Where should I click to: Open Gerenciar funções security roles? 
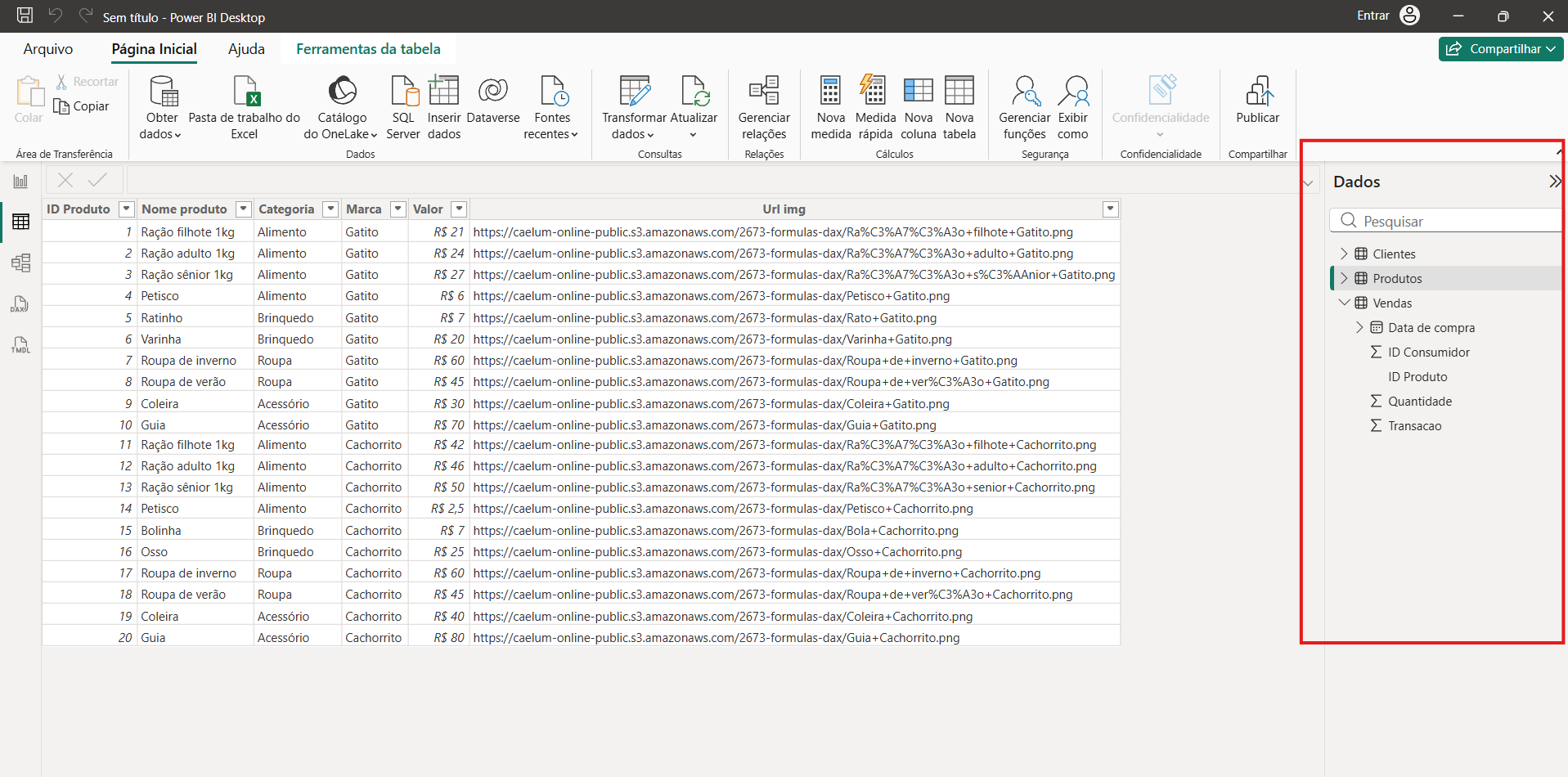1025,108
